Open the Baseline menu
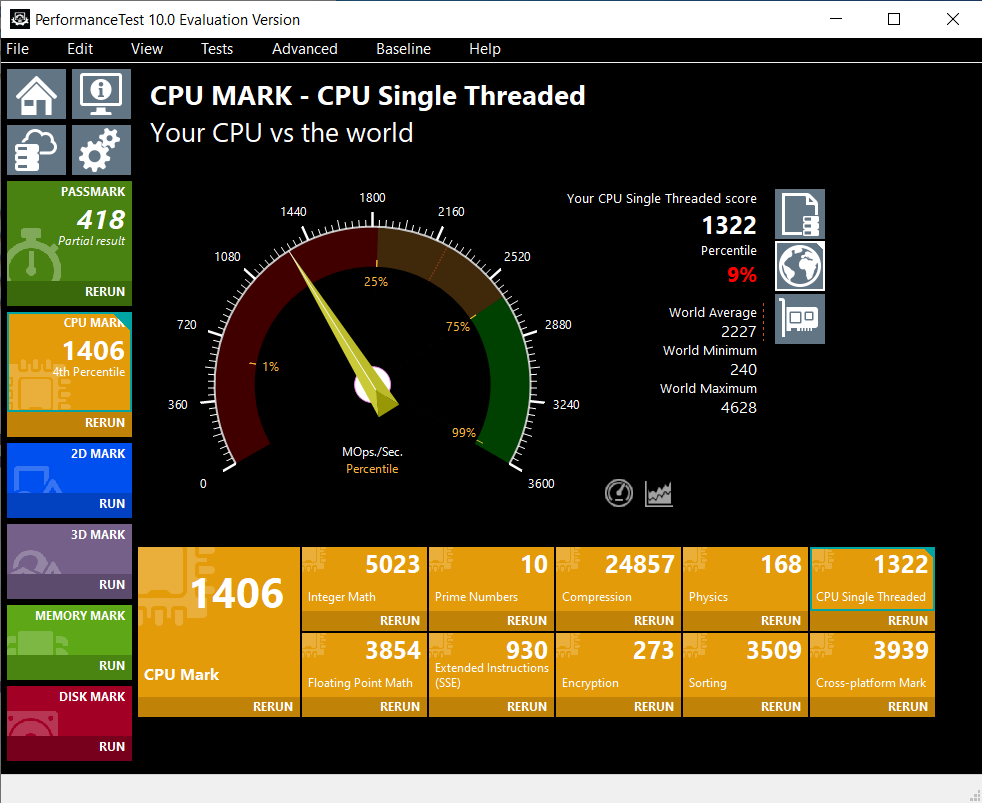982x803 pixels. pos(403,49)
